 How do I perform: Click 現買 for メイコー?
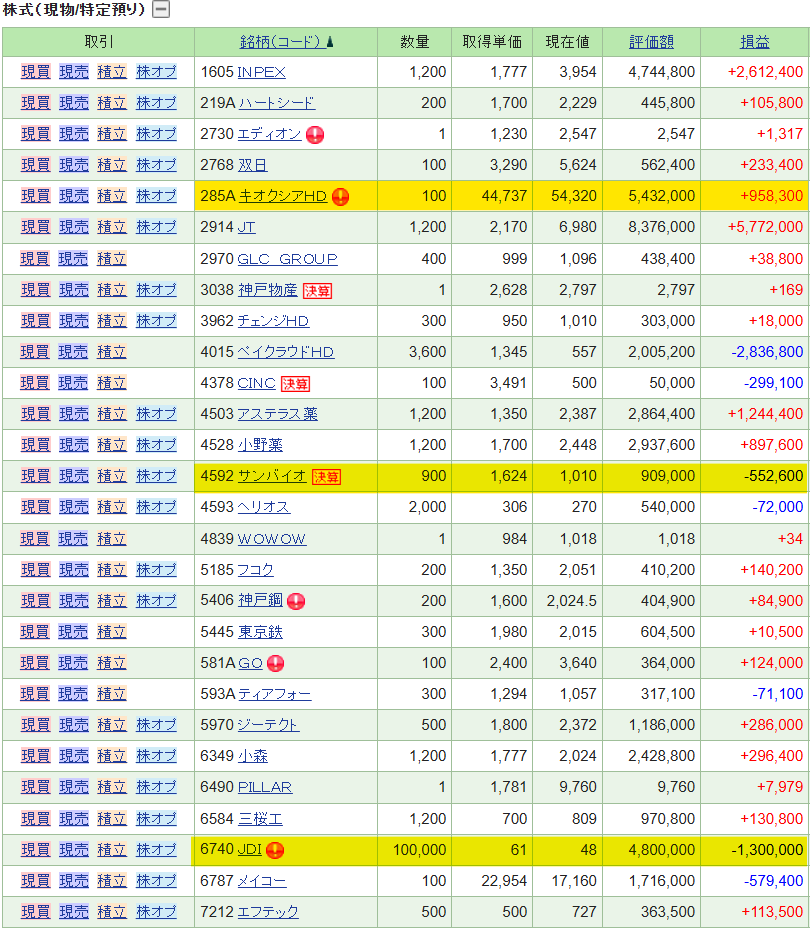tap(36, 881)
